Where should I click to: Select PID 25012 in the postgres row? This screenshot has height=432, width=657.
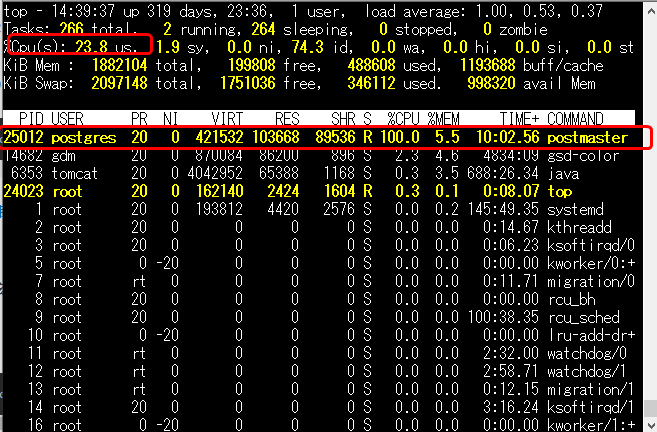click(x=23, y=137)
